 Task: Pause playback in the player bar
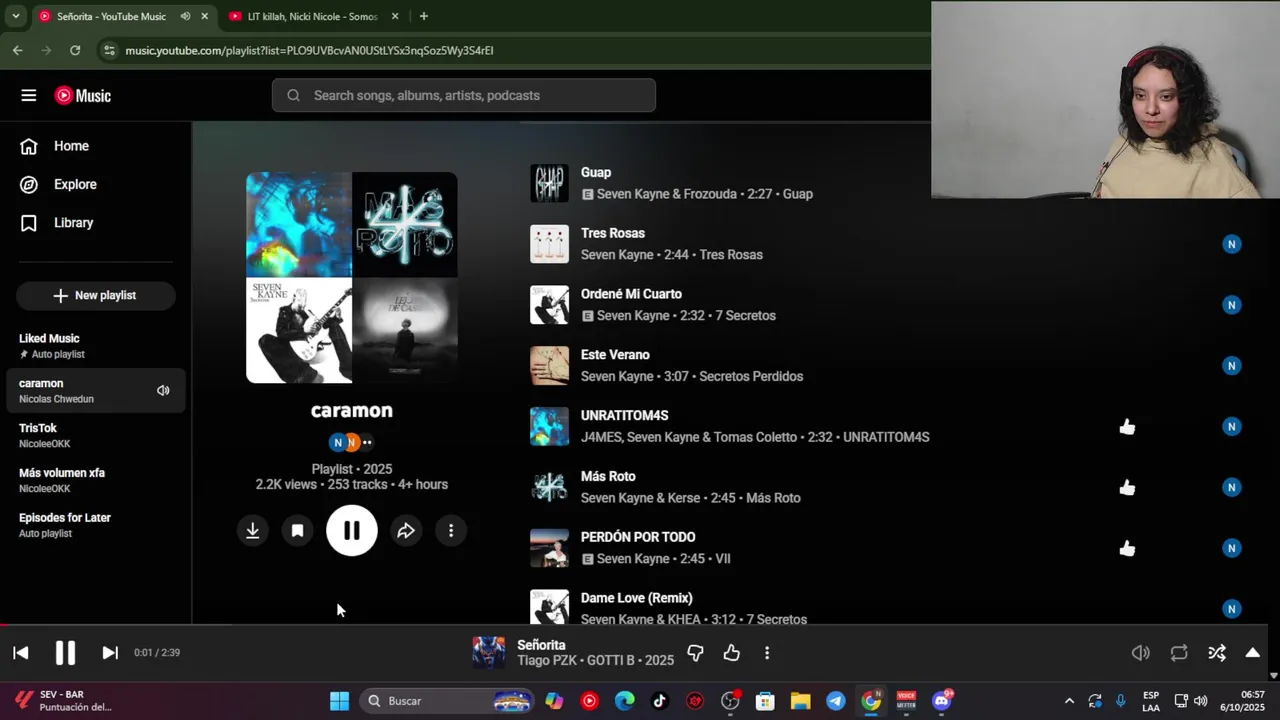65,652
